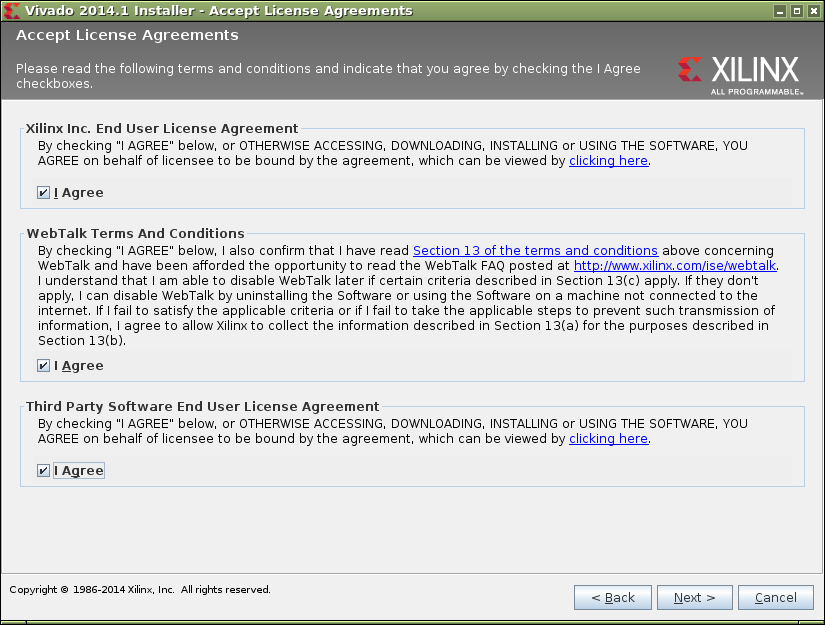Click 'Third Party Software End User License Agreement' title
This screenshot has height=625, width=825.
203,406
